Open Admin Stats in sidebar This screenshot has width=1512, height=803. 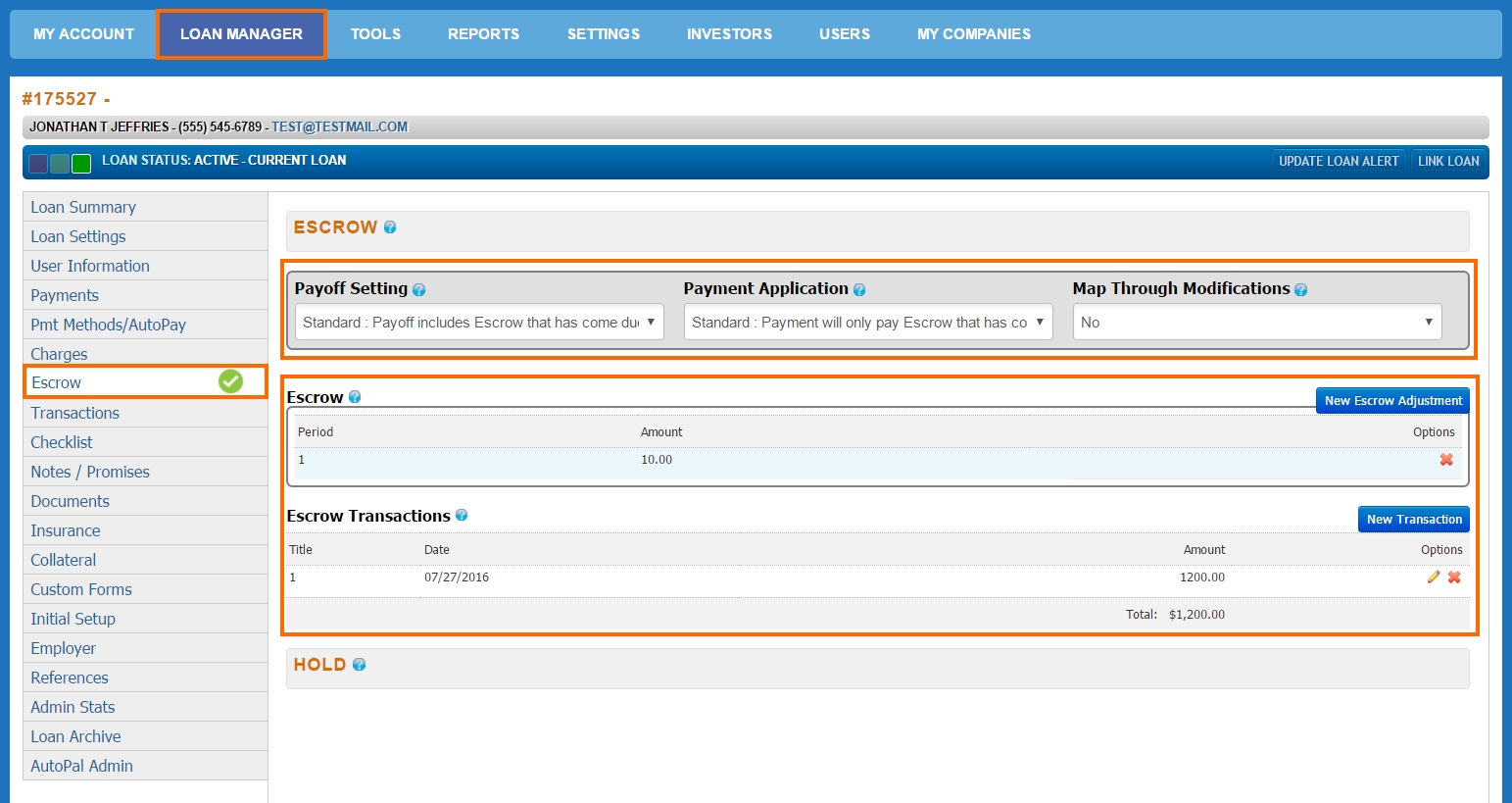145,707
